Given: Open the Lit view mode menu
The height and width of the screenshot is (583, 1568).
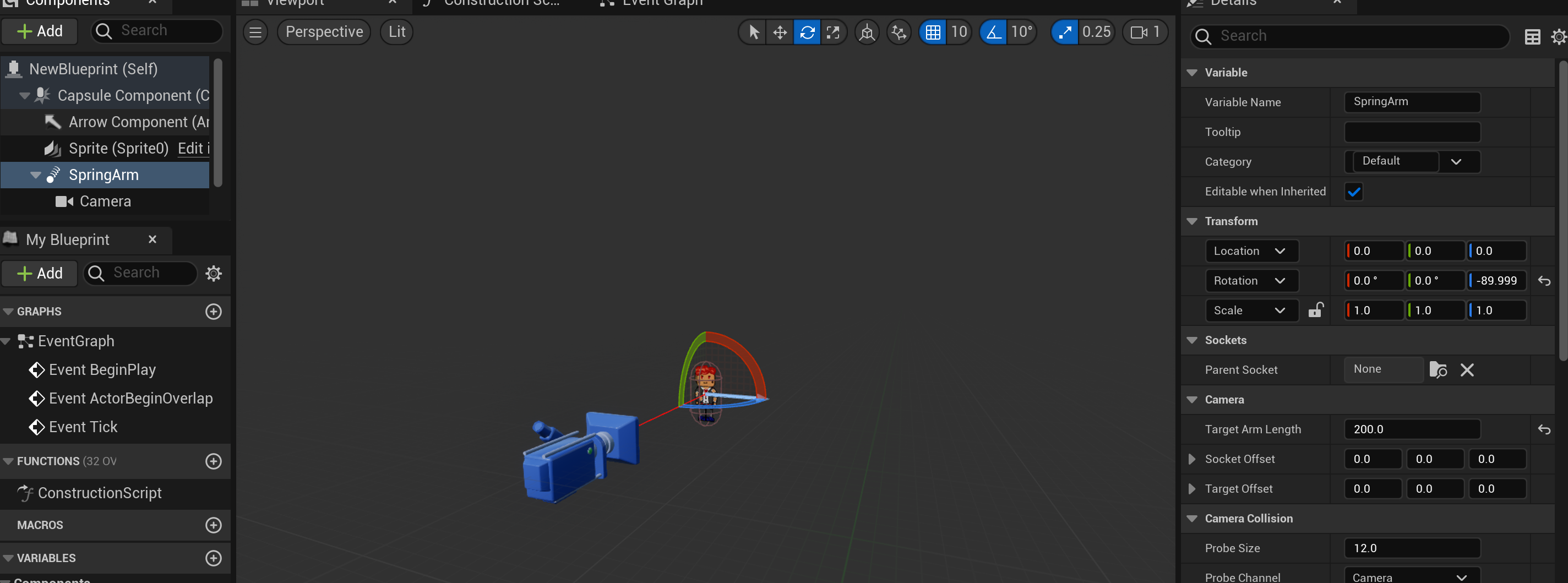Looking at the screenshot, I should click(397, 31).
